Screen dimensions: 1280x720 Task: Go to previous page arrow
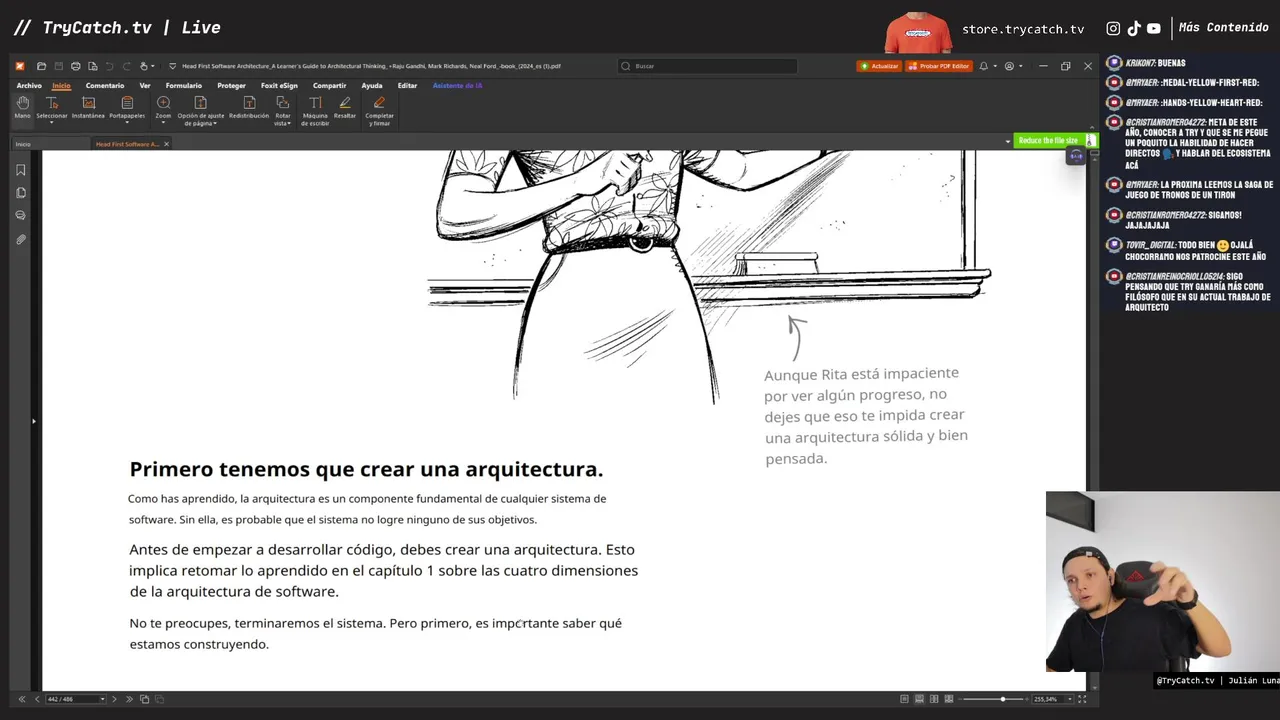[37, 699]
